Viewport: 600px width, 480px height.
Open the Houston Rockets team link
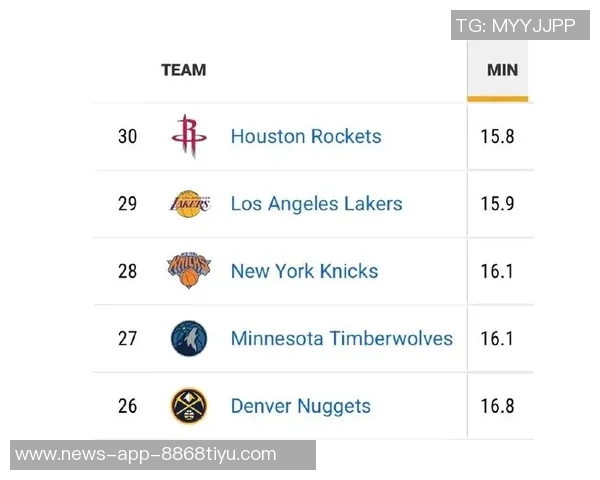305,136
